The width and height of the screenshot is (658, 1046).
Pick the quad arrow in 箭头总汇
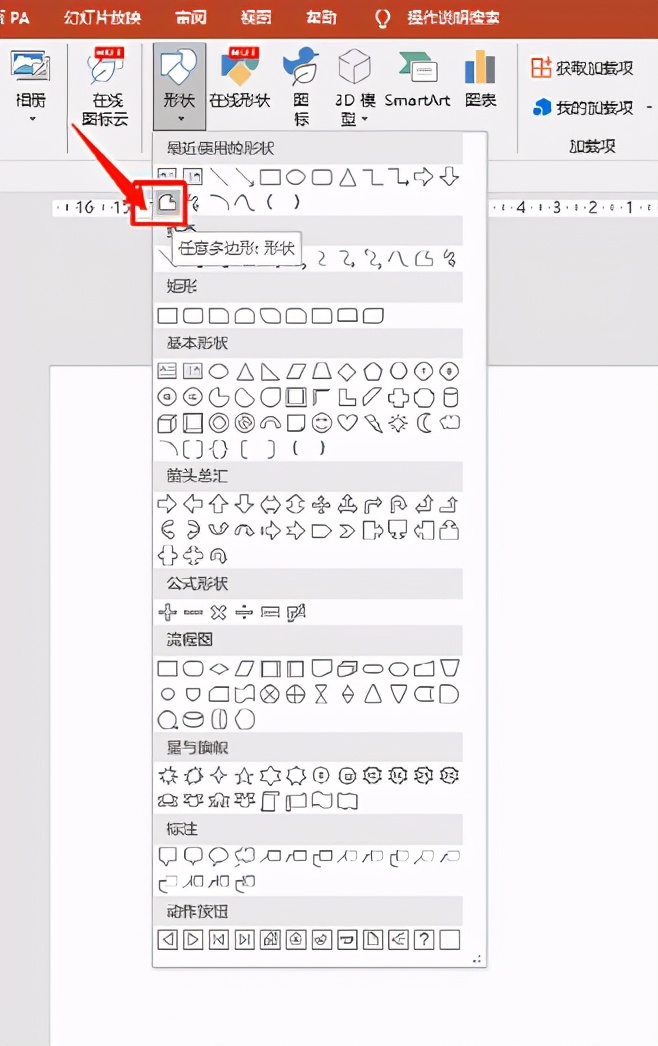click(x=322, y=504)
